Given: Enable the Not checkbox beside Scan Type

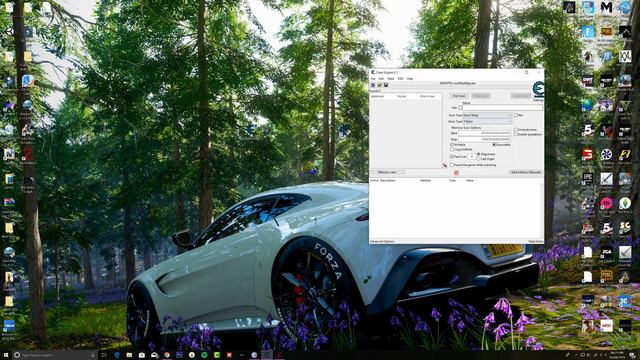Looking at the screenshot, I should pos(516,116).
